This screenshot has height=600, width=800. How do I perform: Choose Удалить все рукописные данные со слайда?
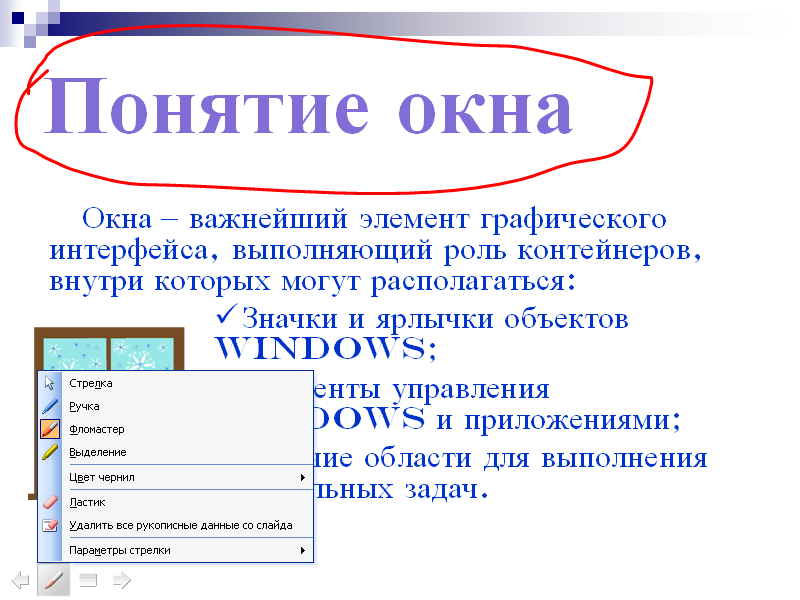pyautogui.click(x=176, y=525)
